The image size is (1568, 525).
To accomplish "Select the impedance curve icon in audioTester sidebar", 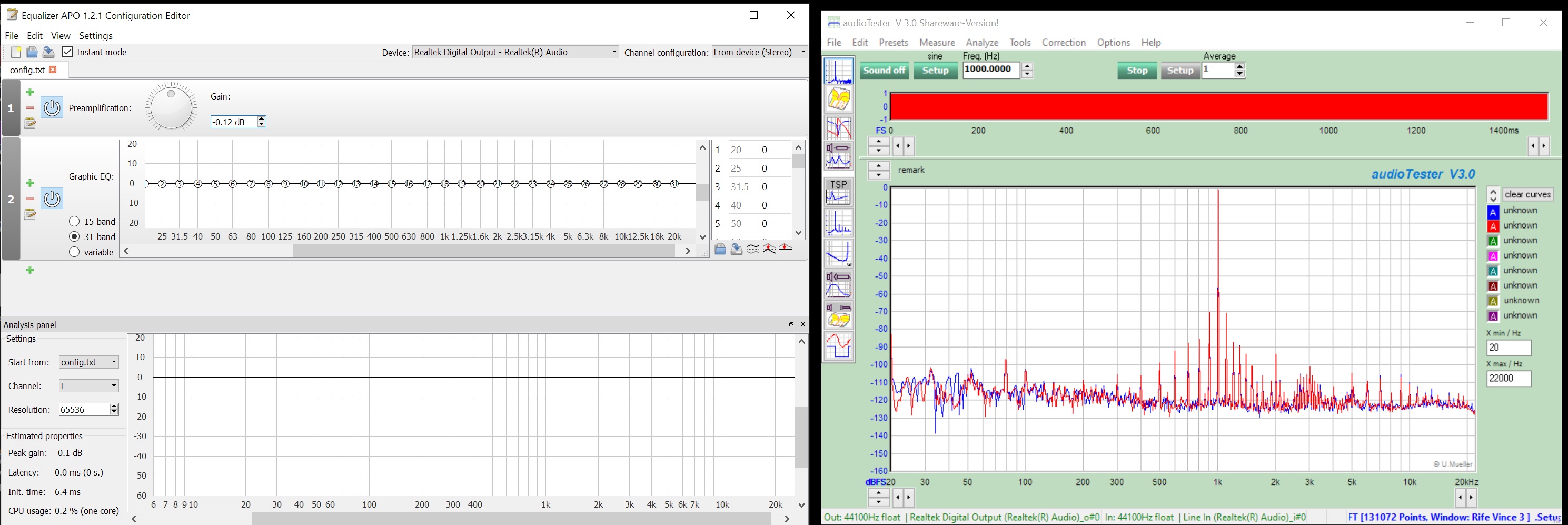I will pyautogui.click(x=839, y=254).
